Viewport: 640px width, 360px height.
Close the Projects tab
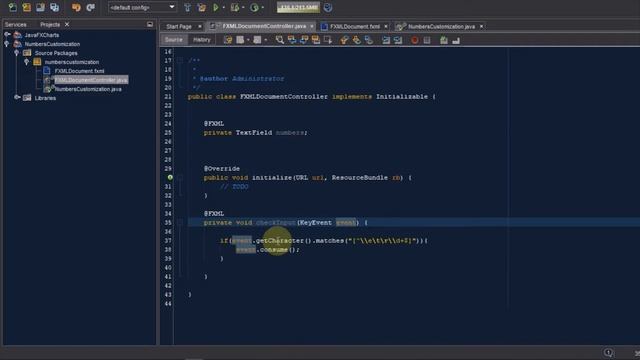tap(67, 24)
